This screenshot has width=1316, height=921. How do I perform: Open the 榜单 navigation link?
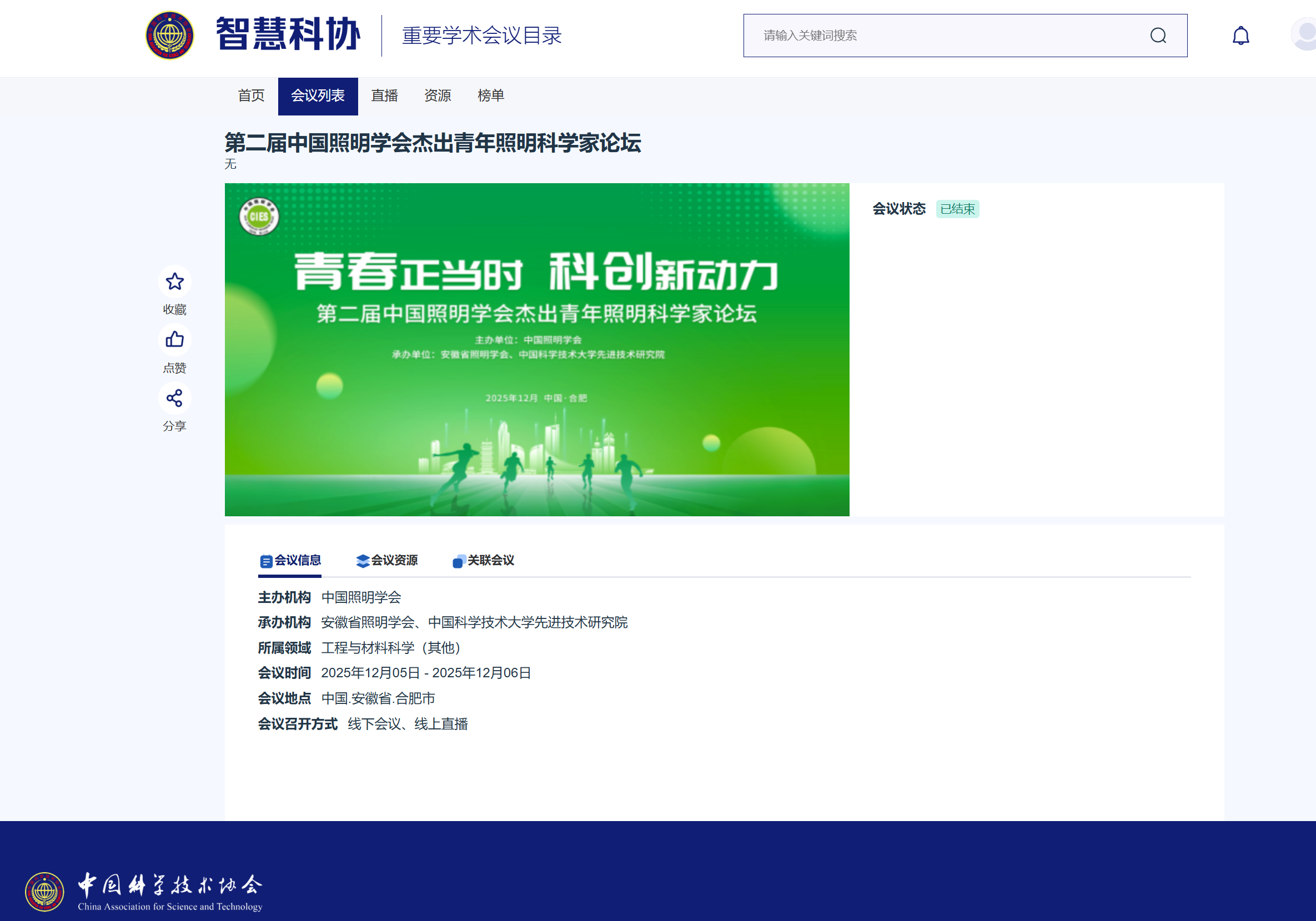point(490,95)
